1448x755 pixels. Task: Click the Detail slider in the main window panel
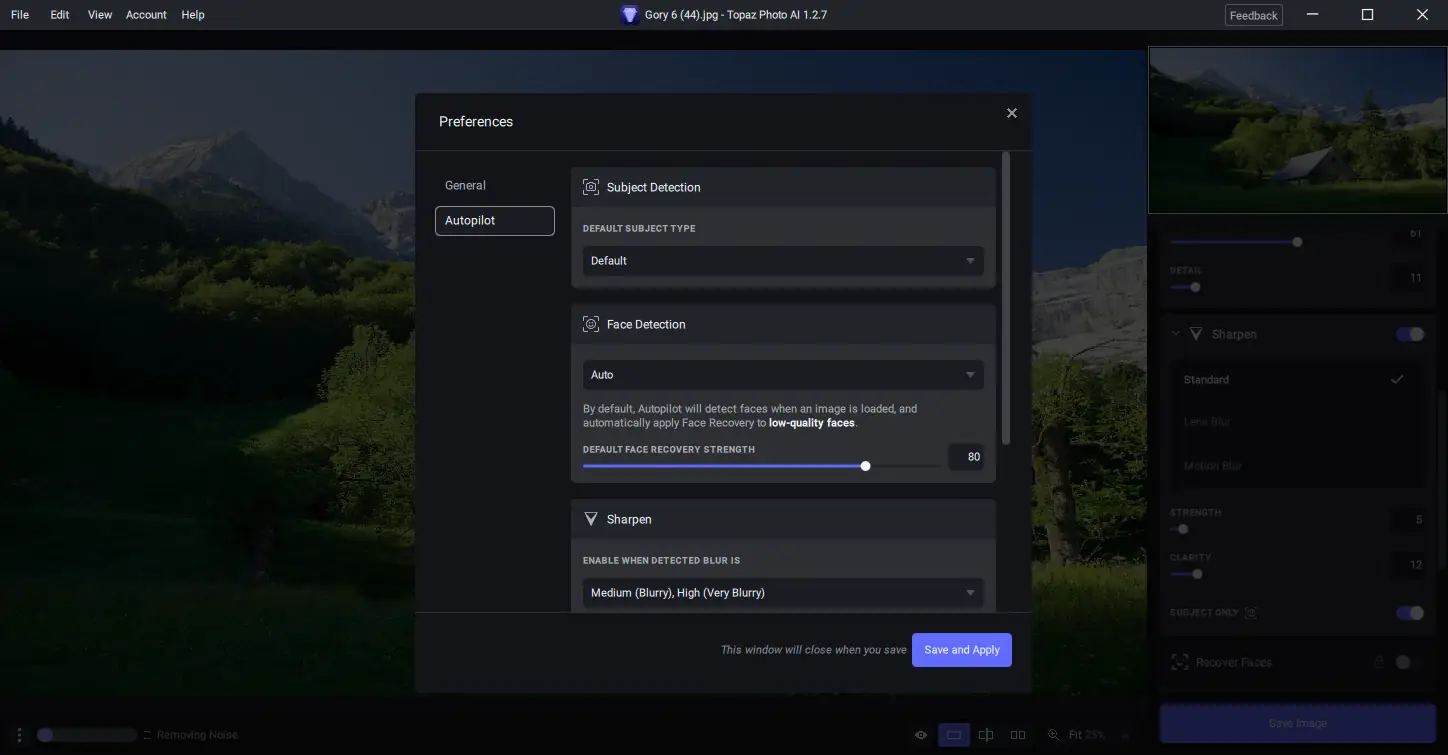point(1195,287)
